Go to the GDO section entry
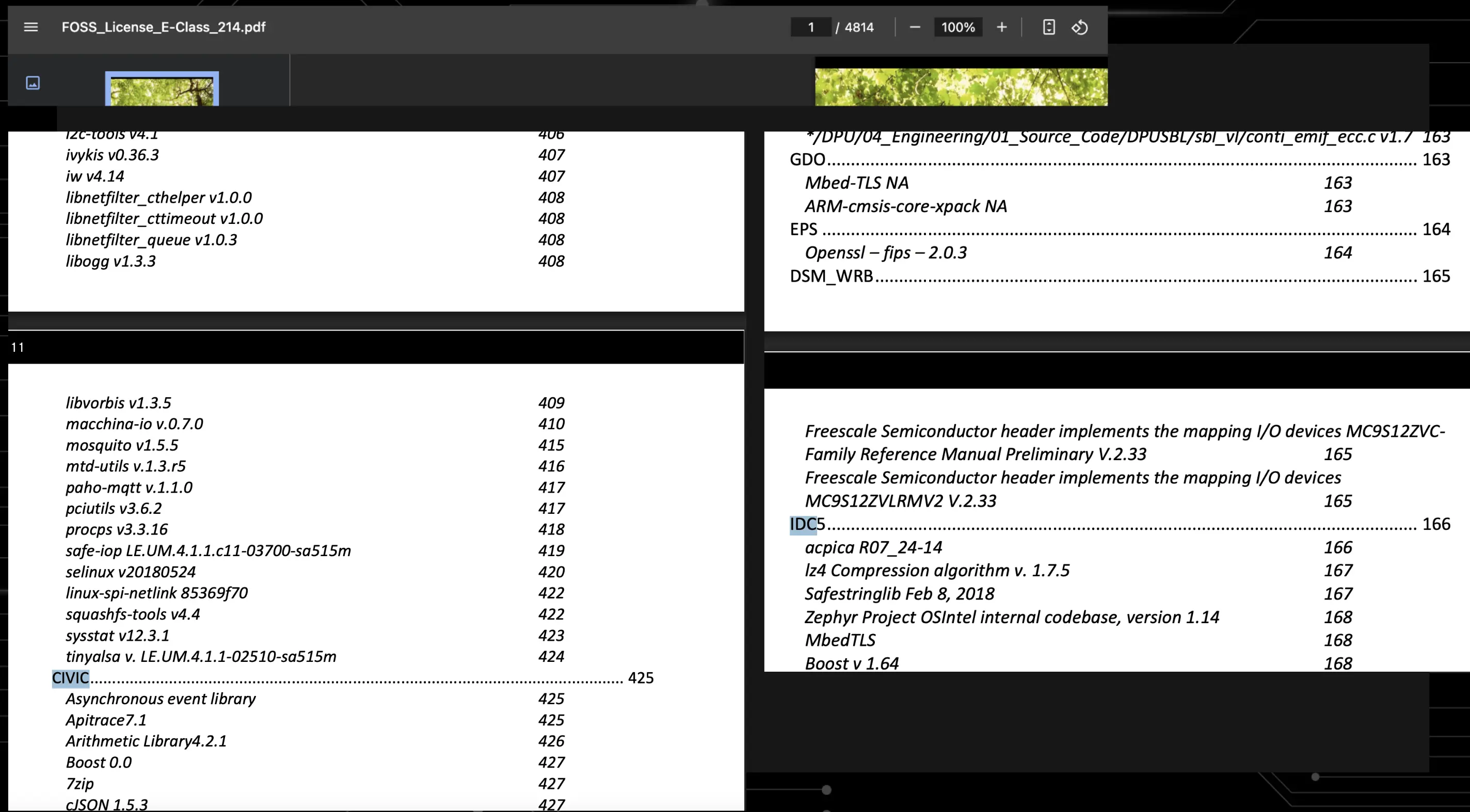The height and width of the screenshot is (812, 1470). (807, 159)
